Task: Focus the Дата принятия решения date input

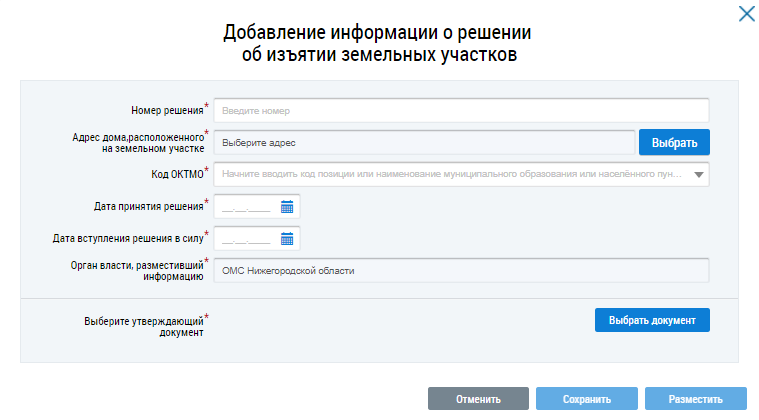Action: pyautogui.click(x=246, y=207)
